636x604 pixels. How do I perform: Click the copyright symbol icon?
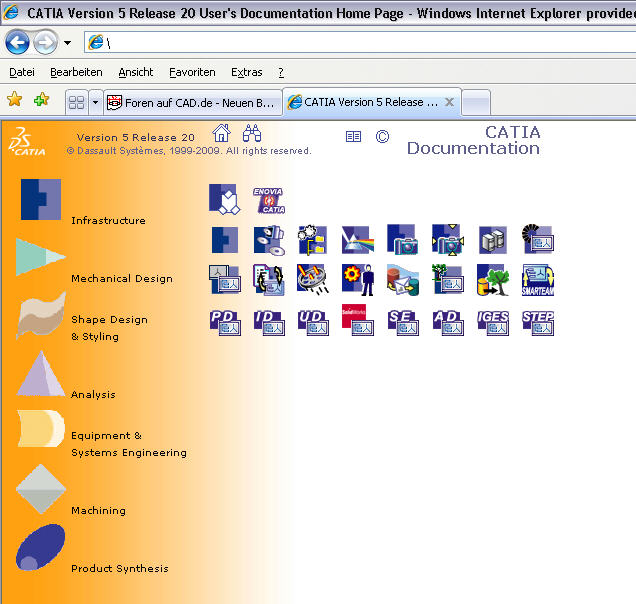tap(382, 137)
